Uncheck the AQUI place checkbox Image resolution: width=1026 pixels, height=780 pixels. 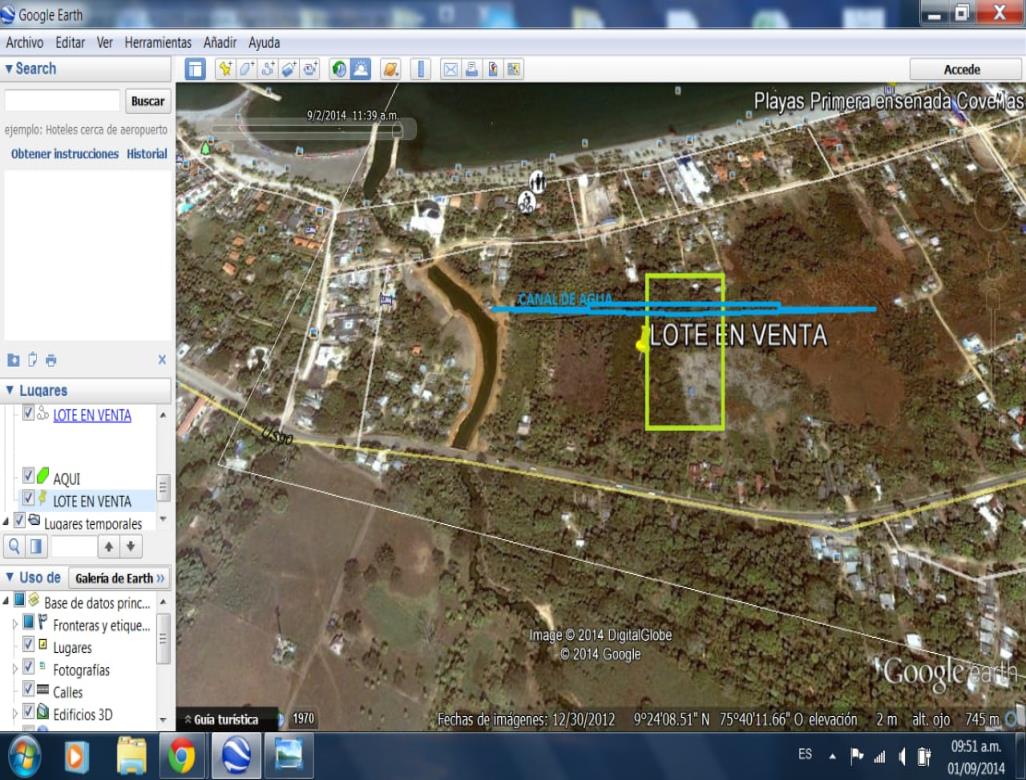(x=28, y=478)
